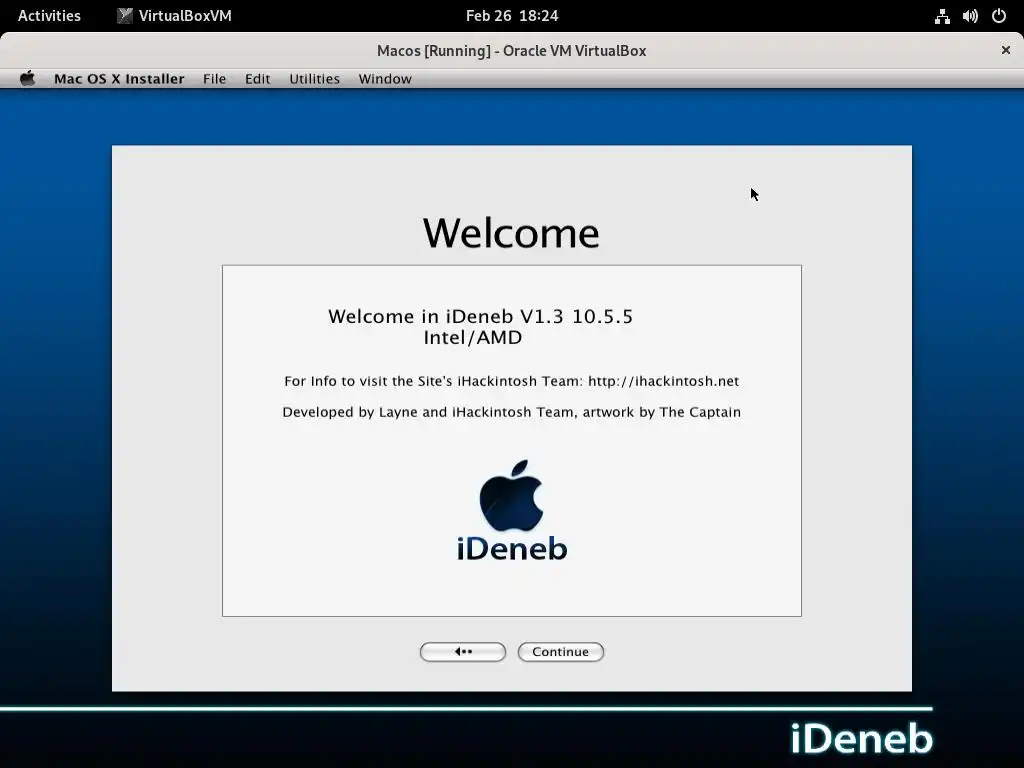
Task: Click the Macos [Running] window title
Action: coord(511,51)
